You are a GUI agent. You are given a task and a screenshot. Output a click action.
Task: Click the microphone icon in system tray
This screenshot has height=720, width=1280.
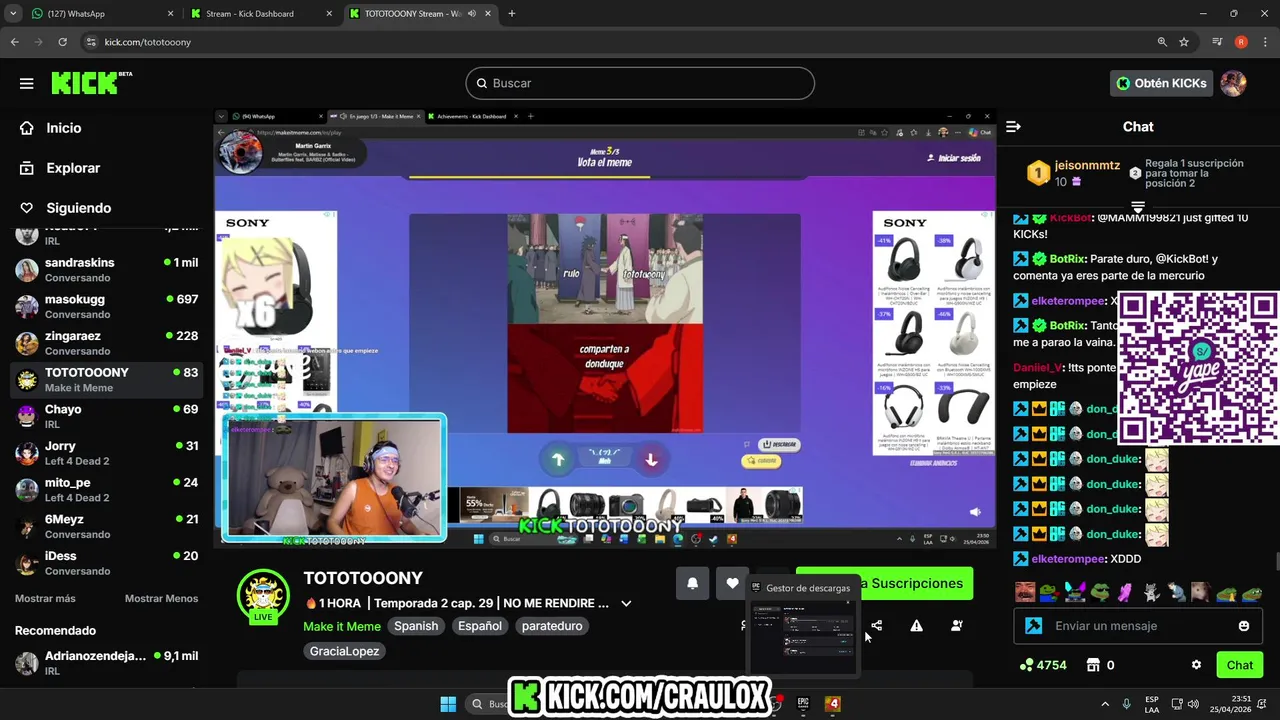coord(1127,704)
